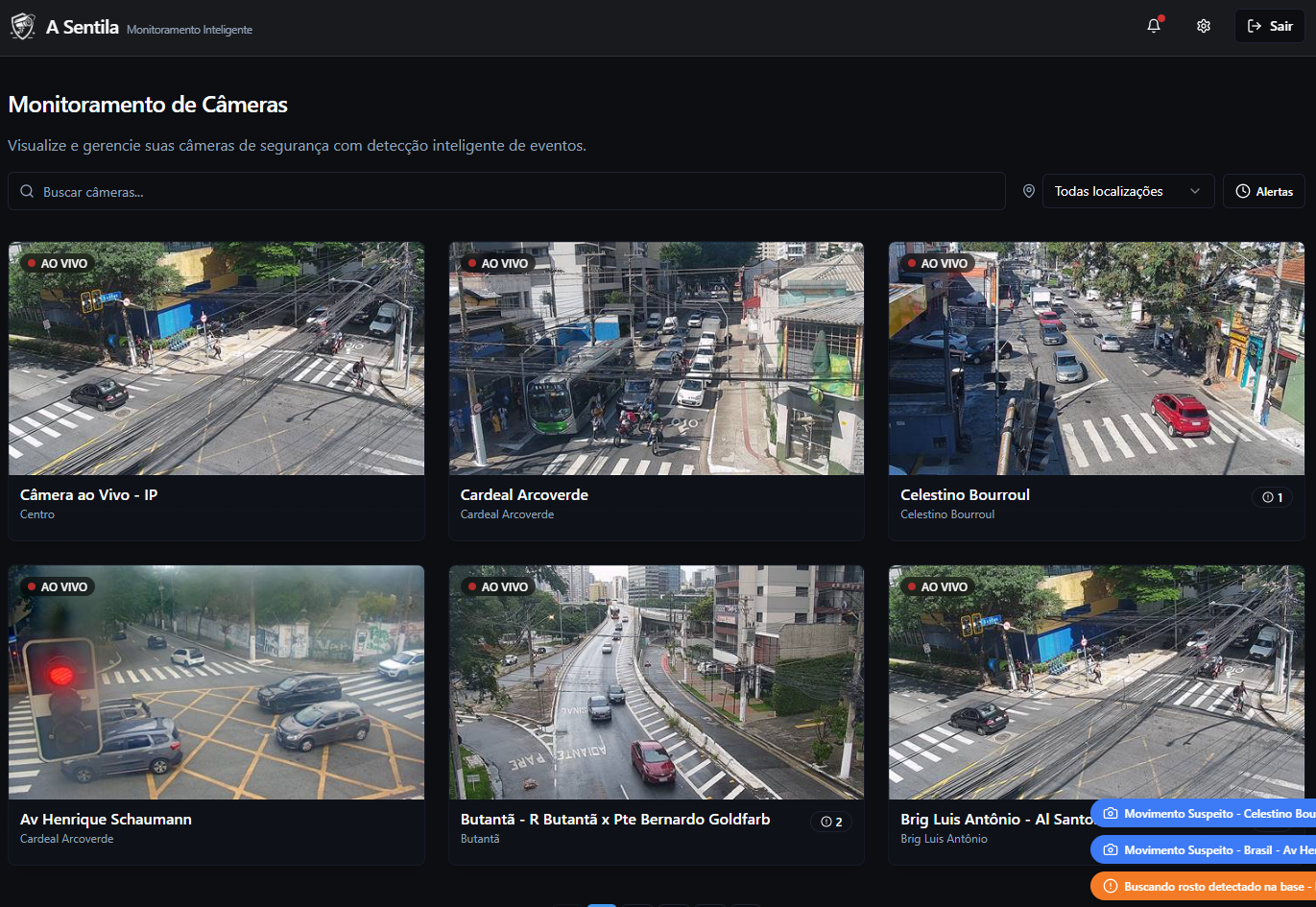Select the Celestino Bourroul camera title

[965, 495]
